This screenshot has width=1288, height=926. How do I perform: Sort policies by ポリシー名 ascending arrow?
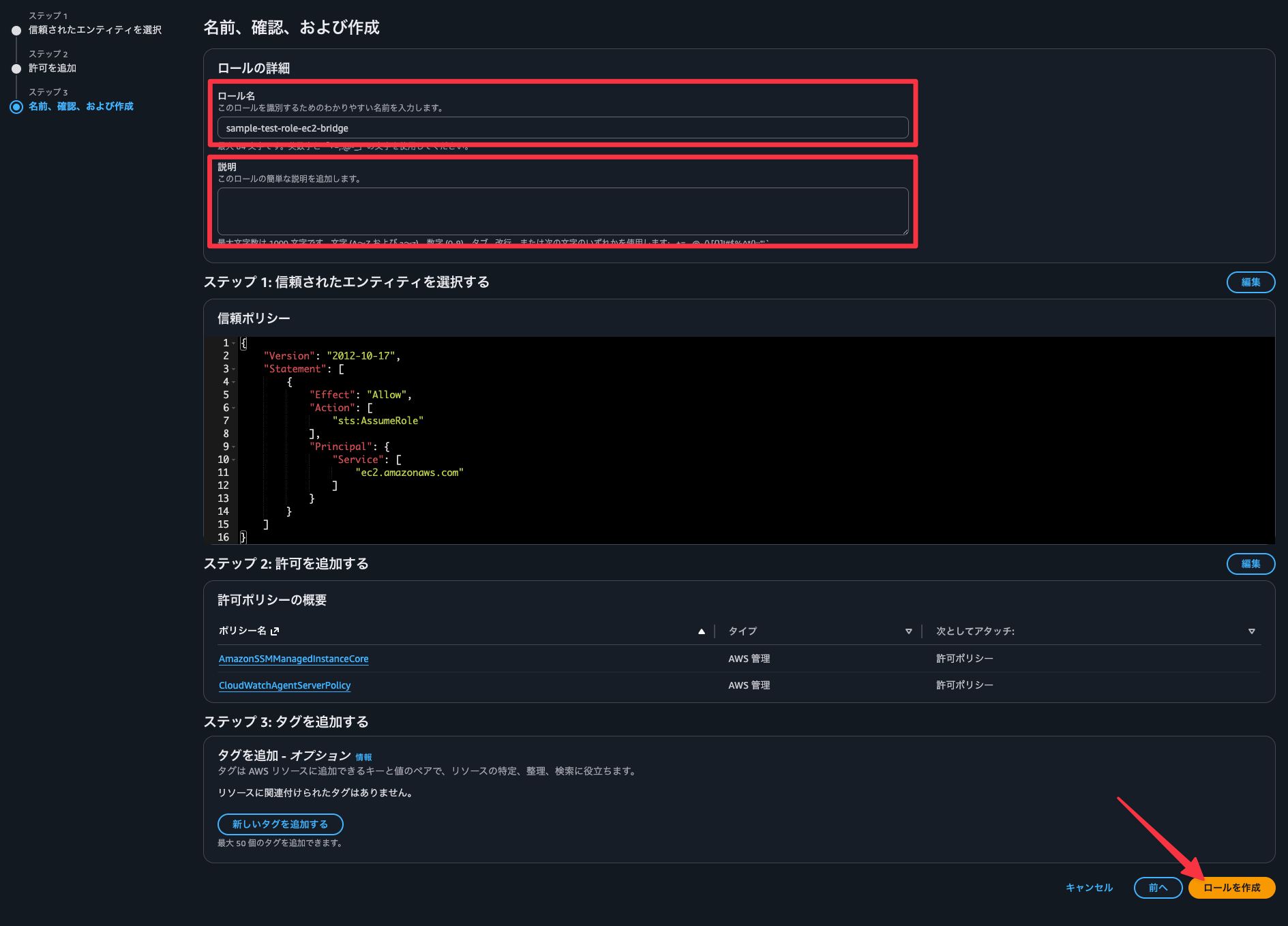pos(701,631)
